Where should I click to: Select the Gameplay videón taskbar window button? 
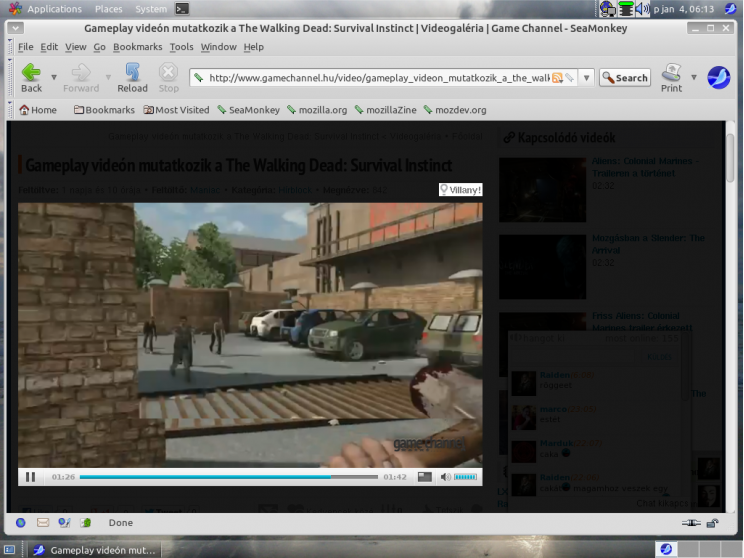point(94,550)
